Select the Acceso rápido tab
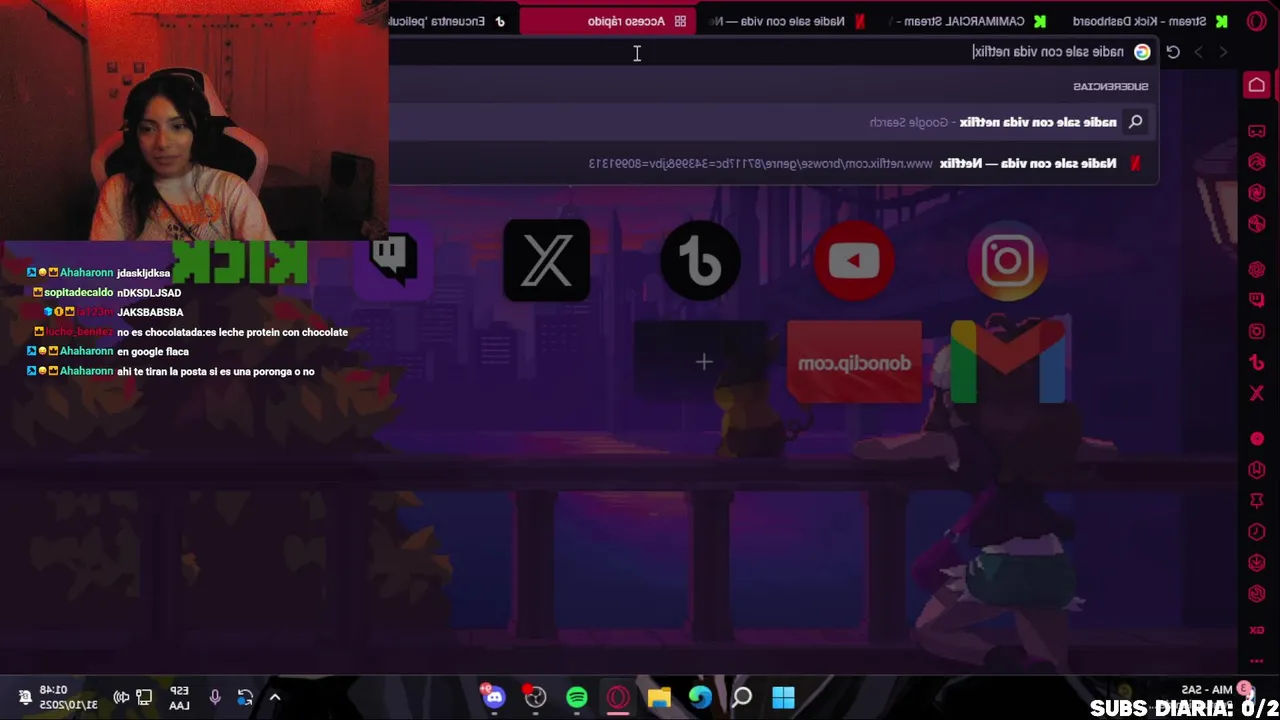Viewport: 1280px width, 720px height. pos(607,21)
